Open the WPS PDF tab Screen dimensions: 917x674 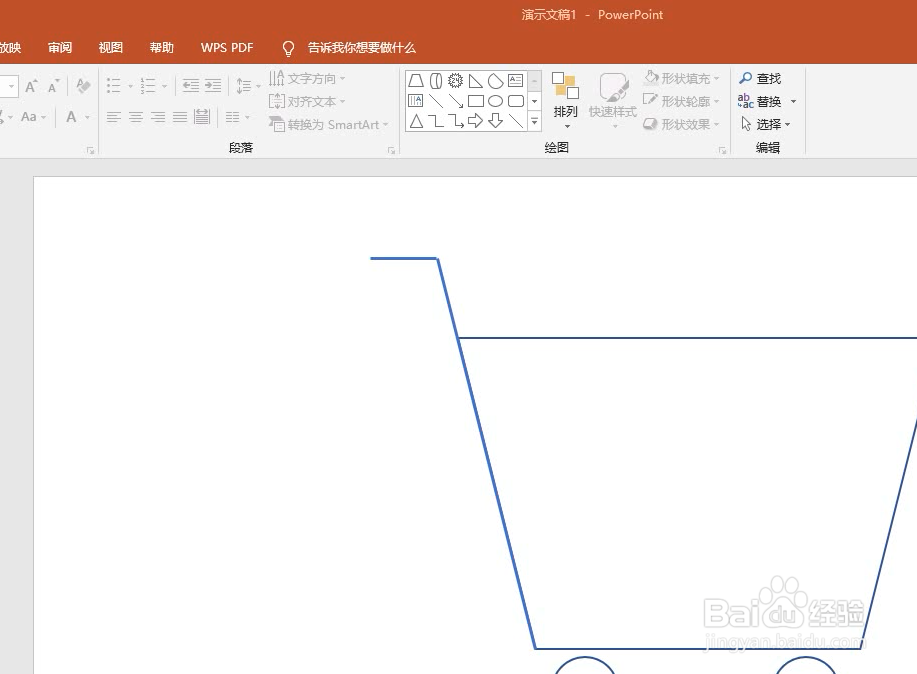227,47
